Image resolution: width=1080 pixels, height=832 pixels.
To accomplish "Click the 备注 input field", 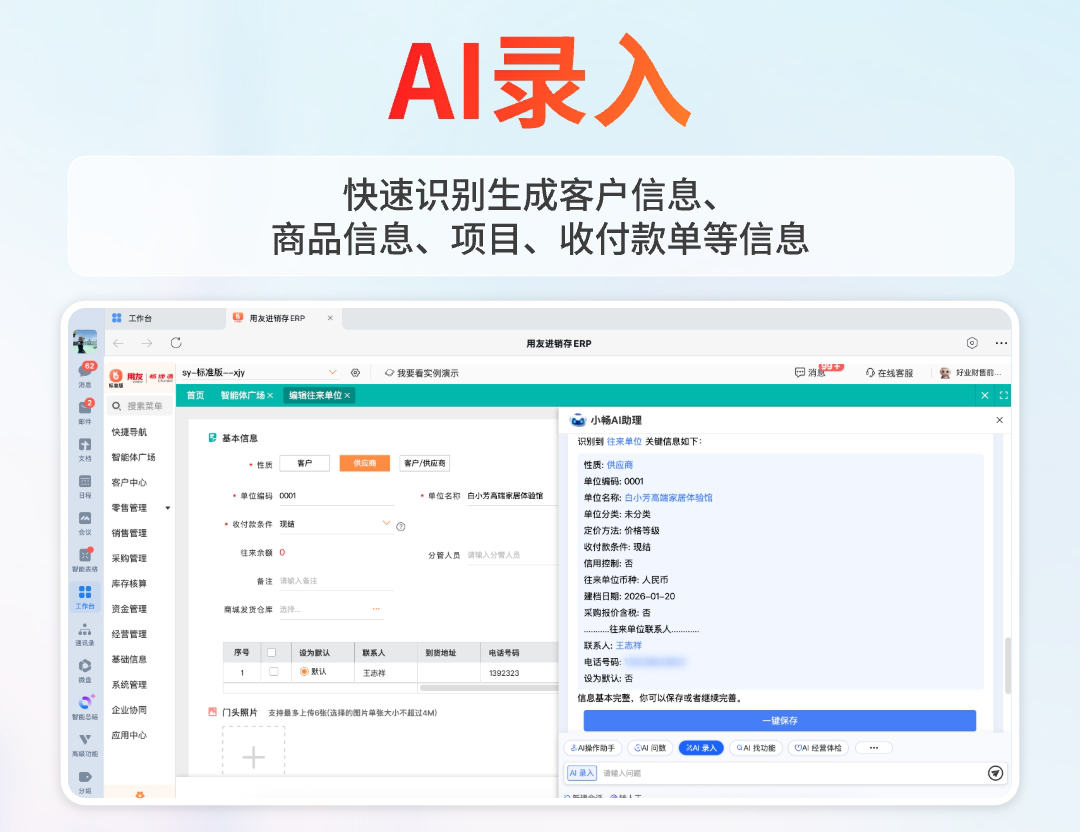I will pyautogui.click(x=330, y=580).
